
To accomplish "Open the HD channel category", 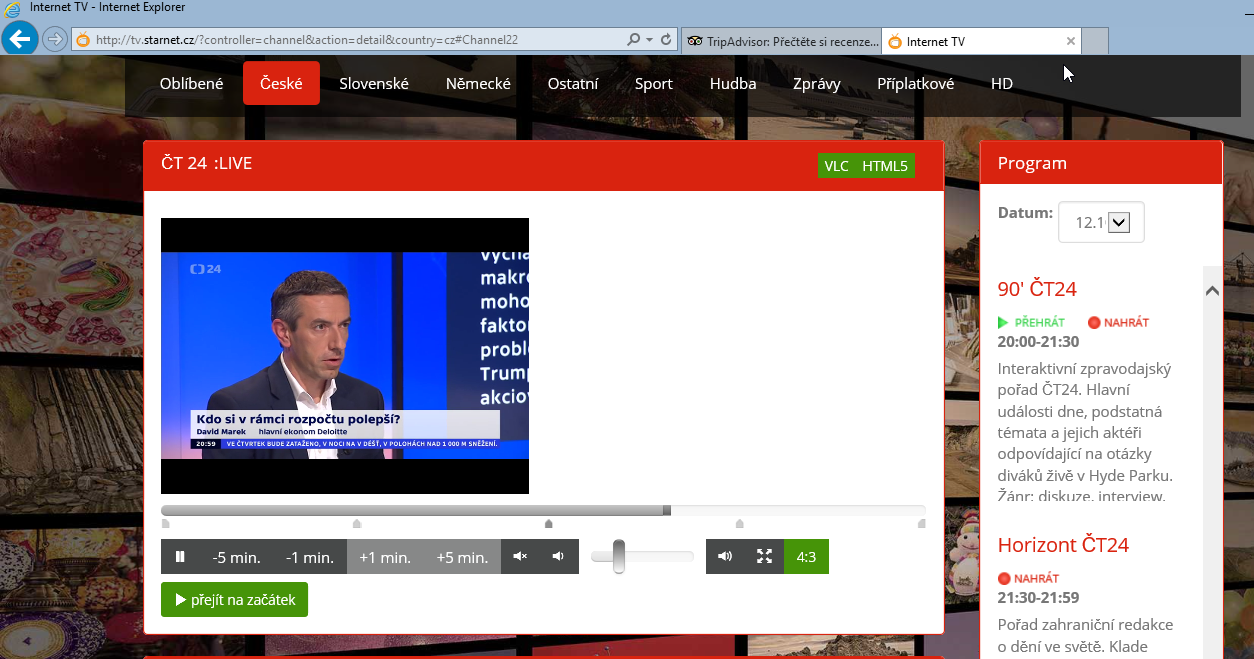I will coord(1002,83).
